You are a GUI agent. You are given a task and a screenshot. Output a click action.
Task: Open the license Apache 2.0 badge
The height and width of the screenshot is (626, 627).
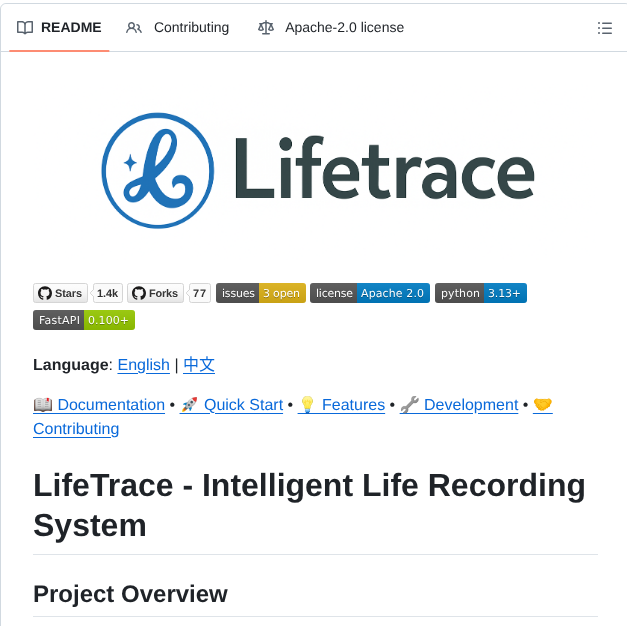[370, 293]
